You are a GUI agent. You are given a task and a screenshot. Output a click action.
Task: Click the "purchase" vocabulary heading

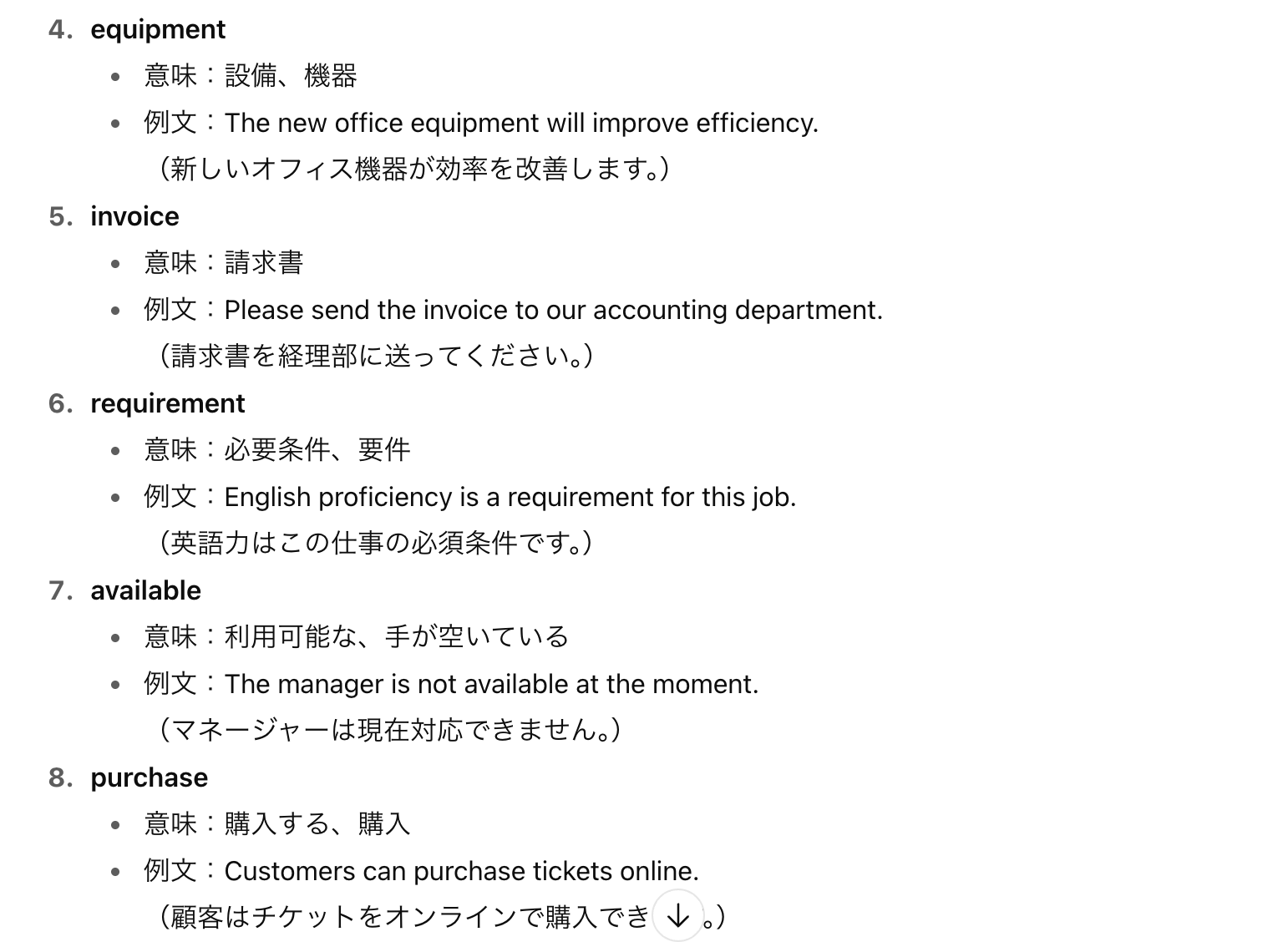click(x=149, y=777)
